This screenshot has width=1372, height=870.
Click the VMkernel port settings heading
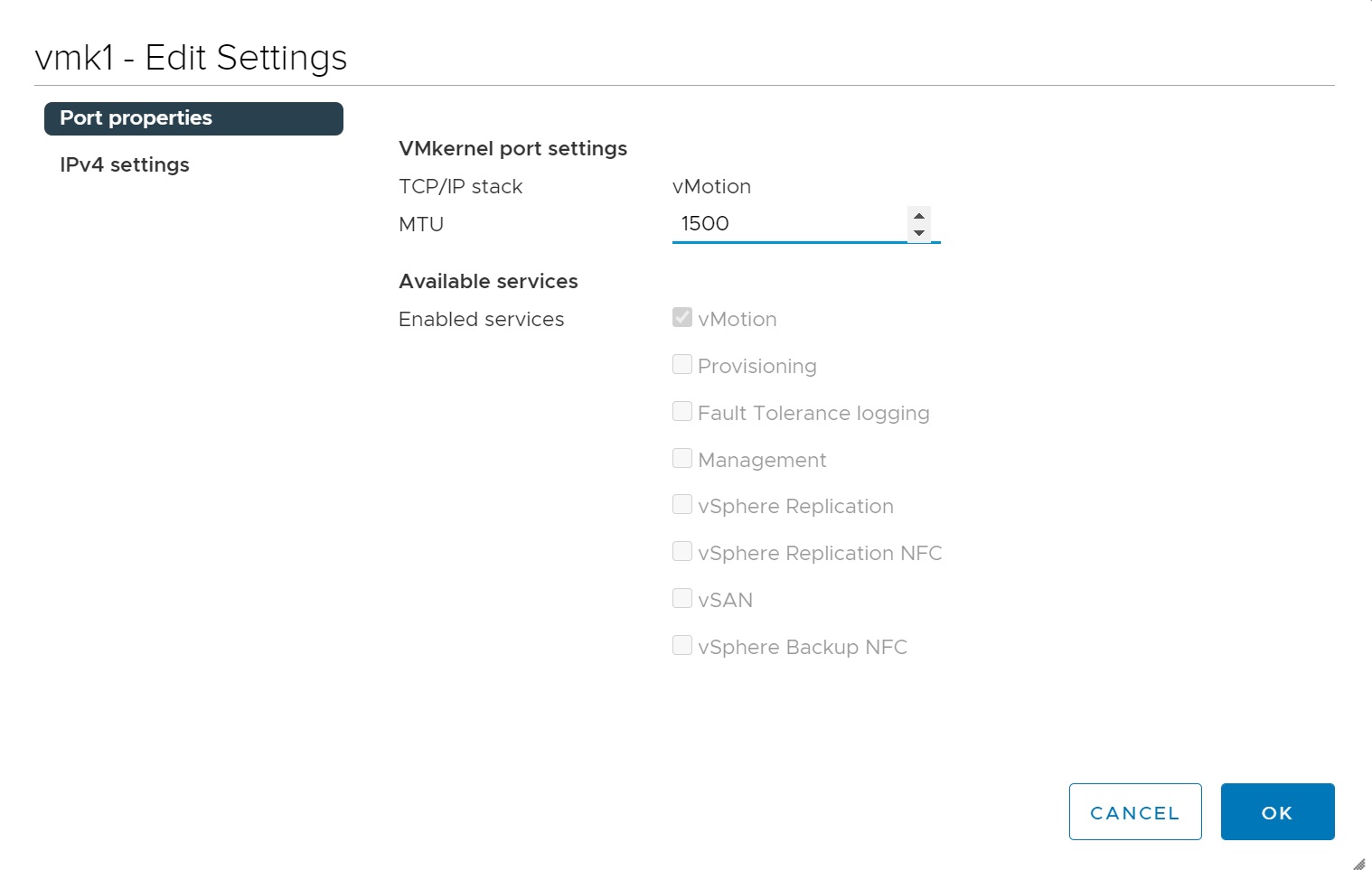[512, 149]
